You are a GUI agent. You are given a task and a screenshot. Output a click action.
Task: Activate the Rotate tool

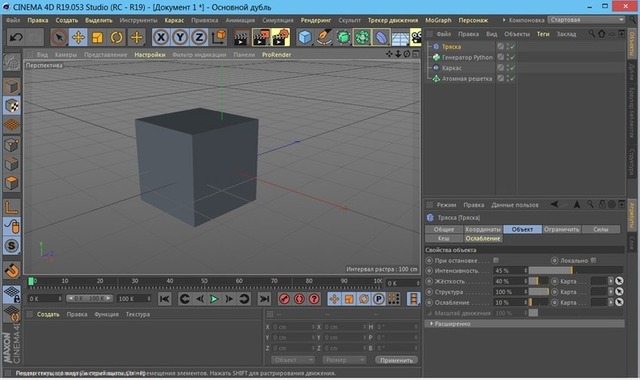[x=116, y=38]
